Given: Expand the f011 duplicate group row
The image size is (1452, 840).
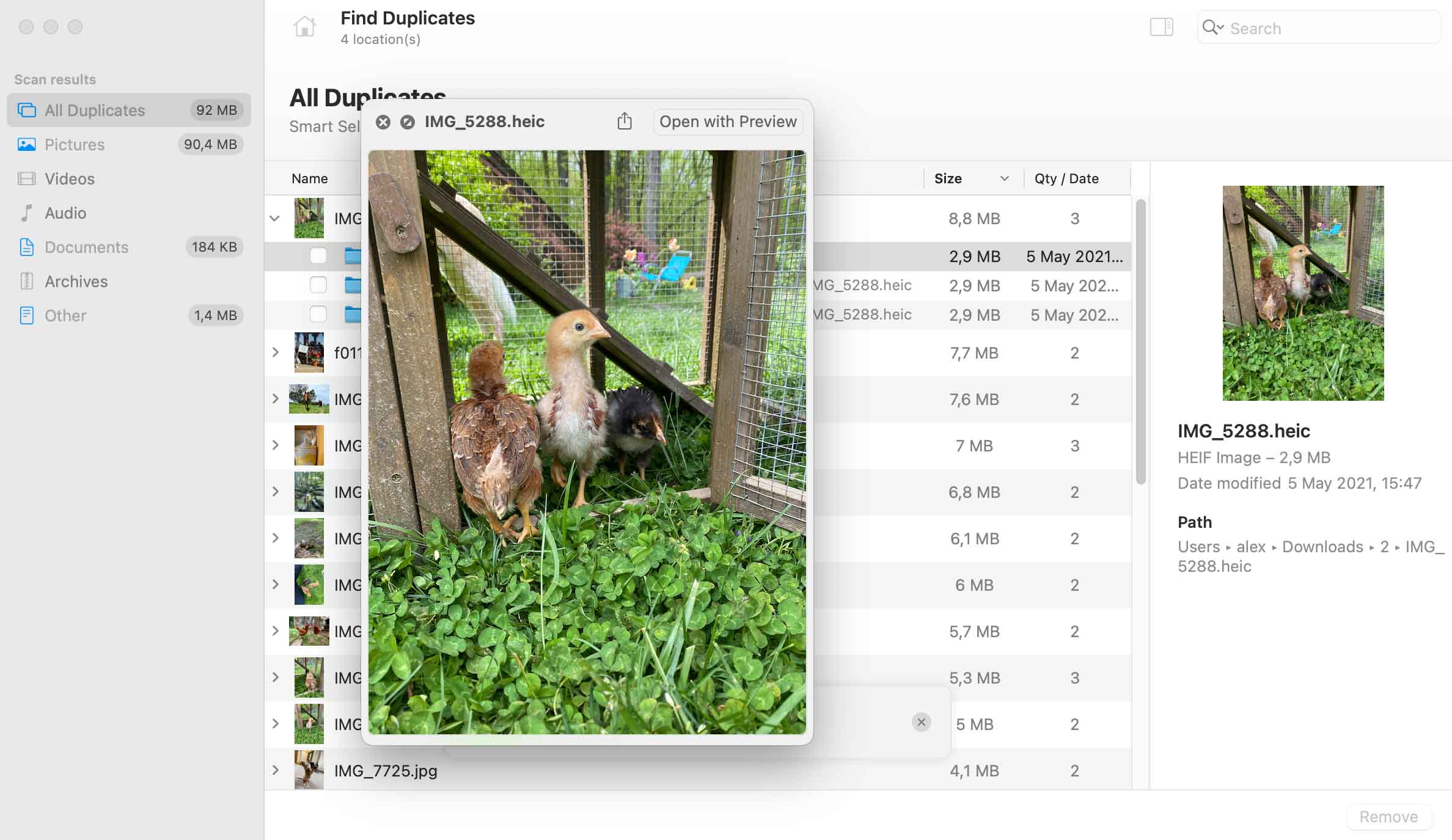Looking at the screenshot, I should [x=275, y=352].
